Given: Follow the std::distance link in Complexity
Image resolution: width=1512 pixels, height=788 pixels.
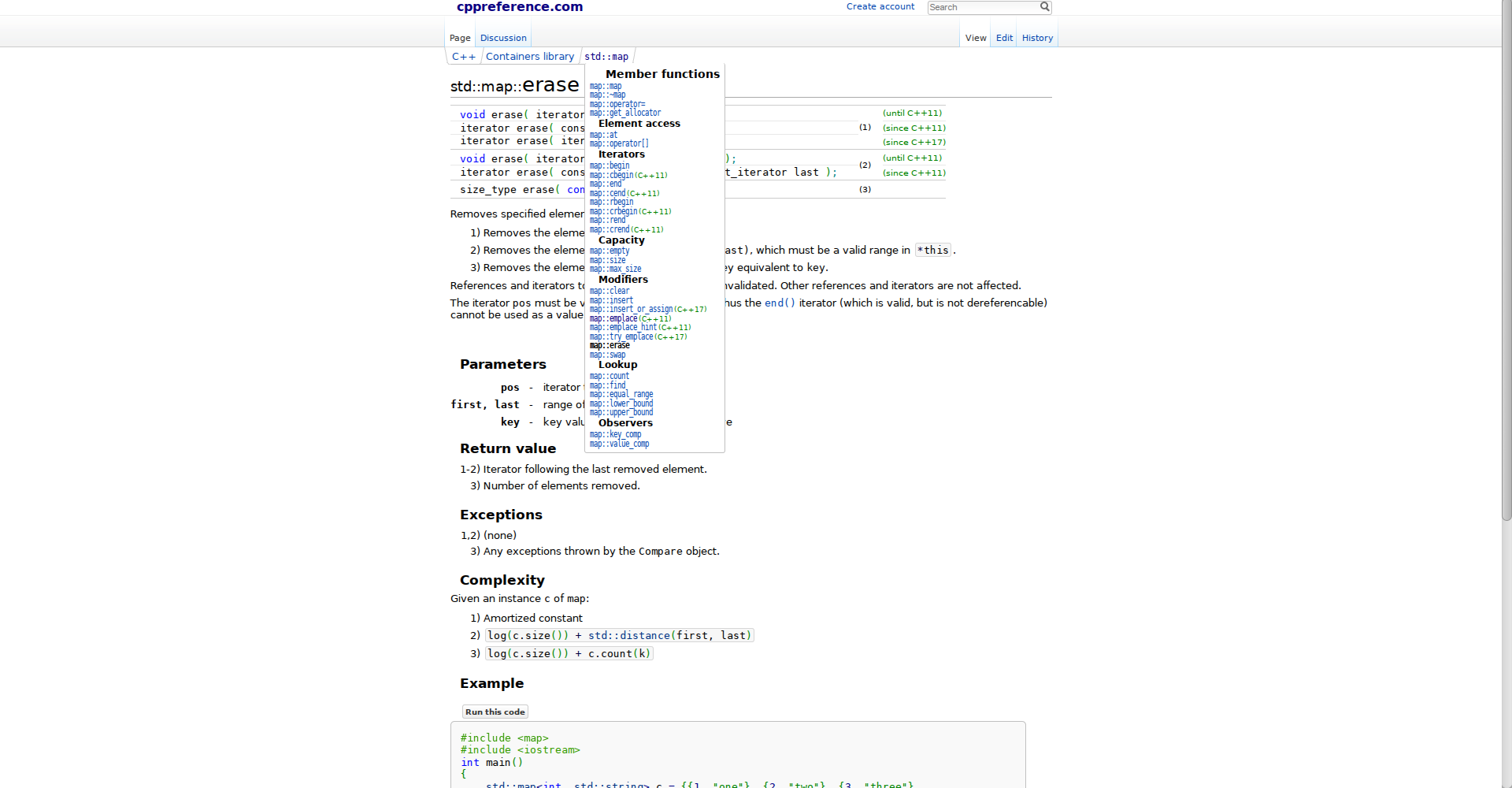Looking at the screenshot, I should tap(628, 635).
